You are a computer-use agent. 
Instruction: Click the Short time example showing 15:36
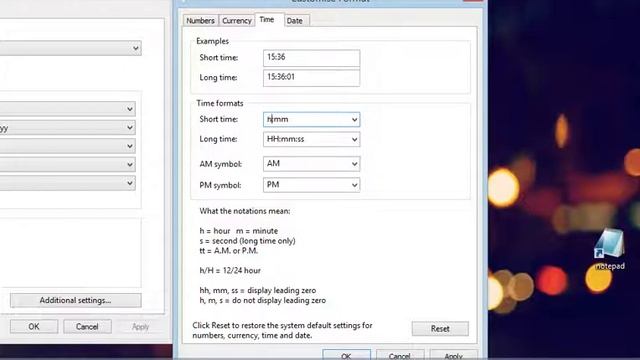click(311, 58)
